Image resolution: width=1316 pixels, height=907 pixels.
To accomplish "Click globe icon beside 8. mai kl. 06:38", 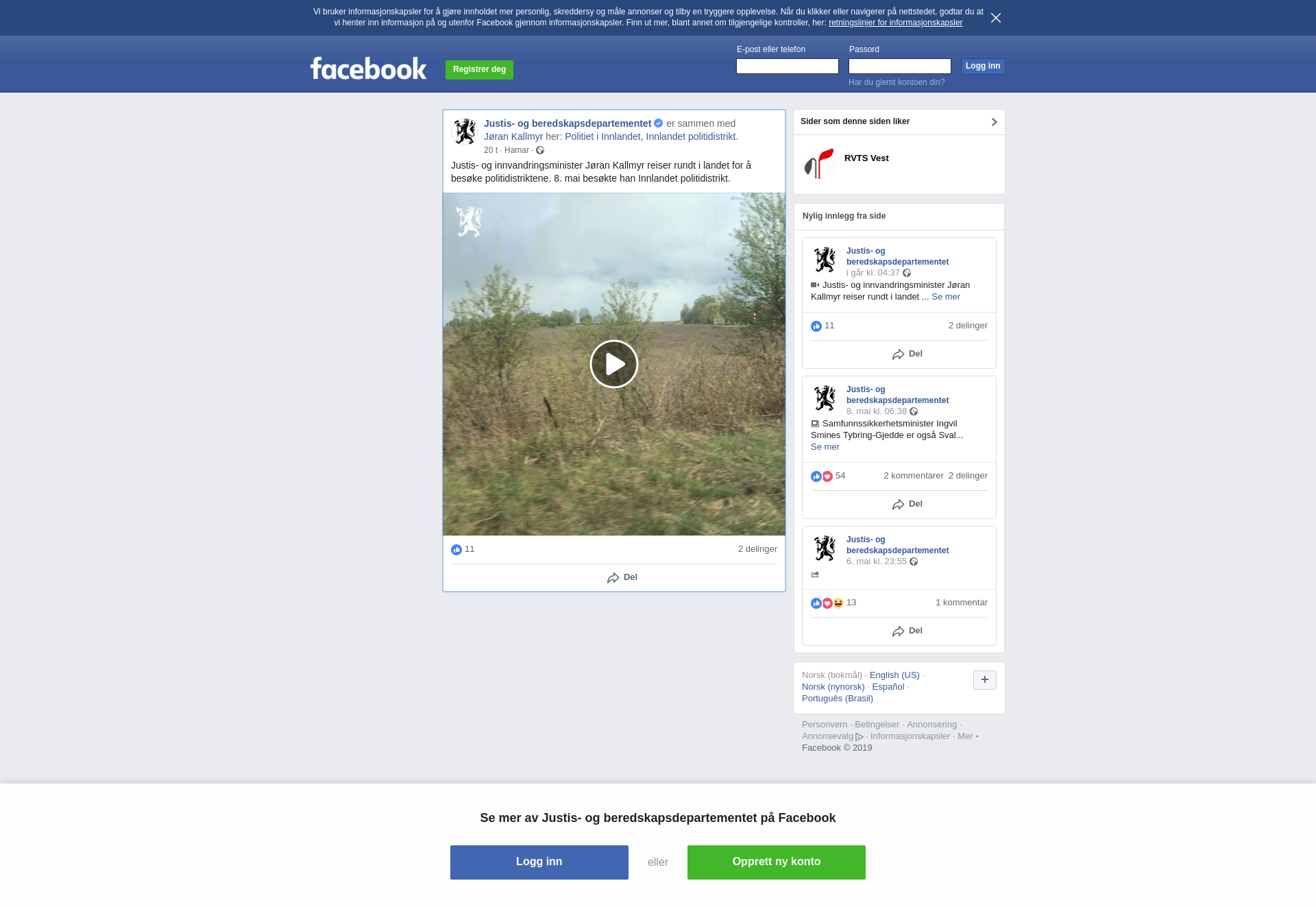I will [x=914, y=411].
